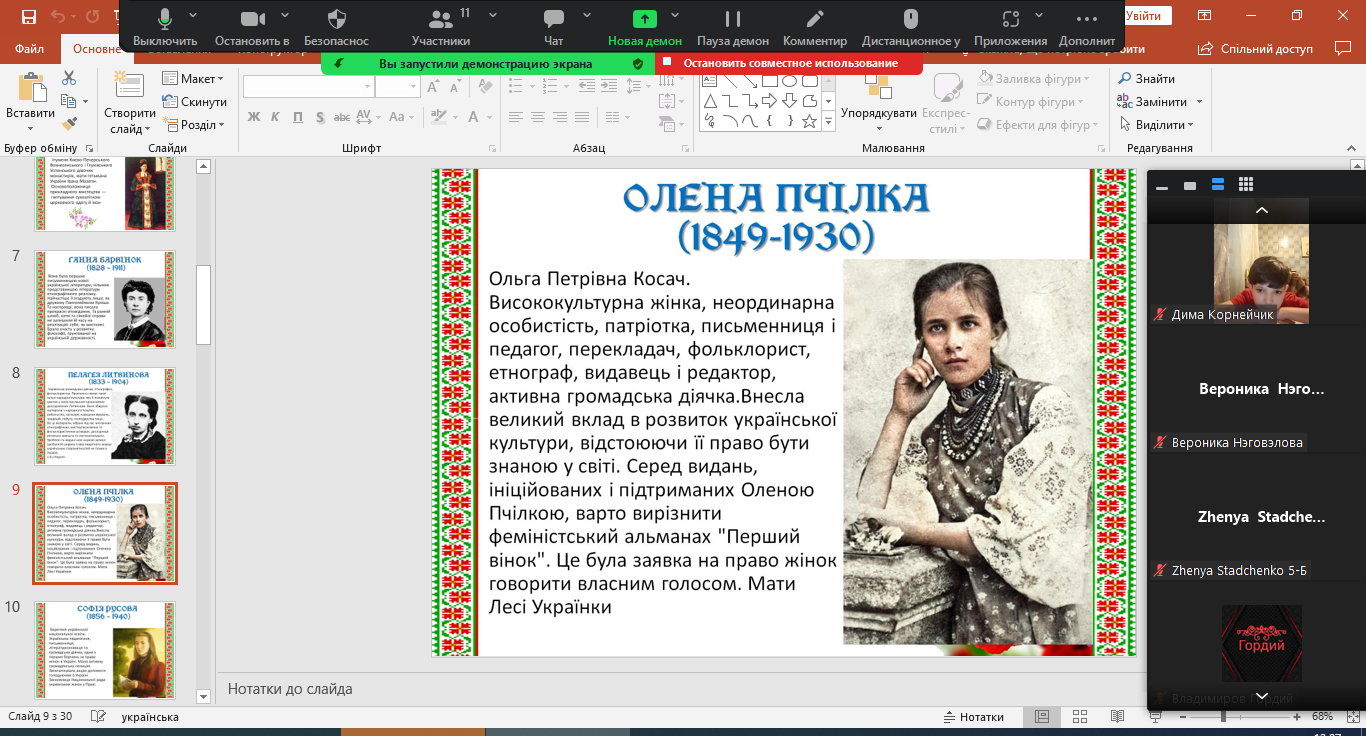This screenshot has height=736, width=1366.
Task: Open the Файл menu tab
Action: click(29, 48)
